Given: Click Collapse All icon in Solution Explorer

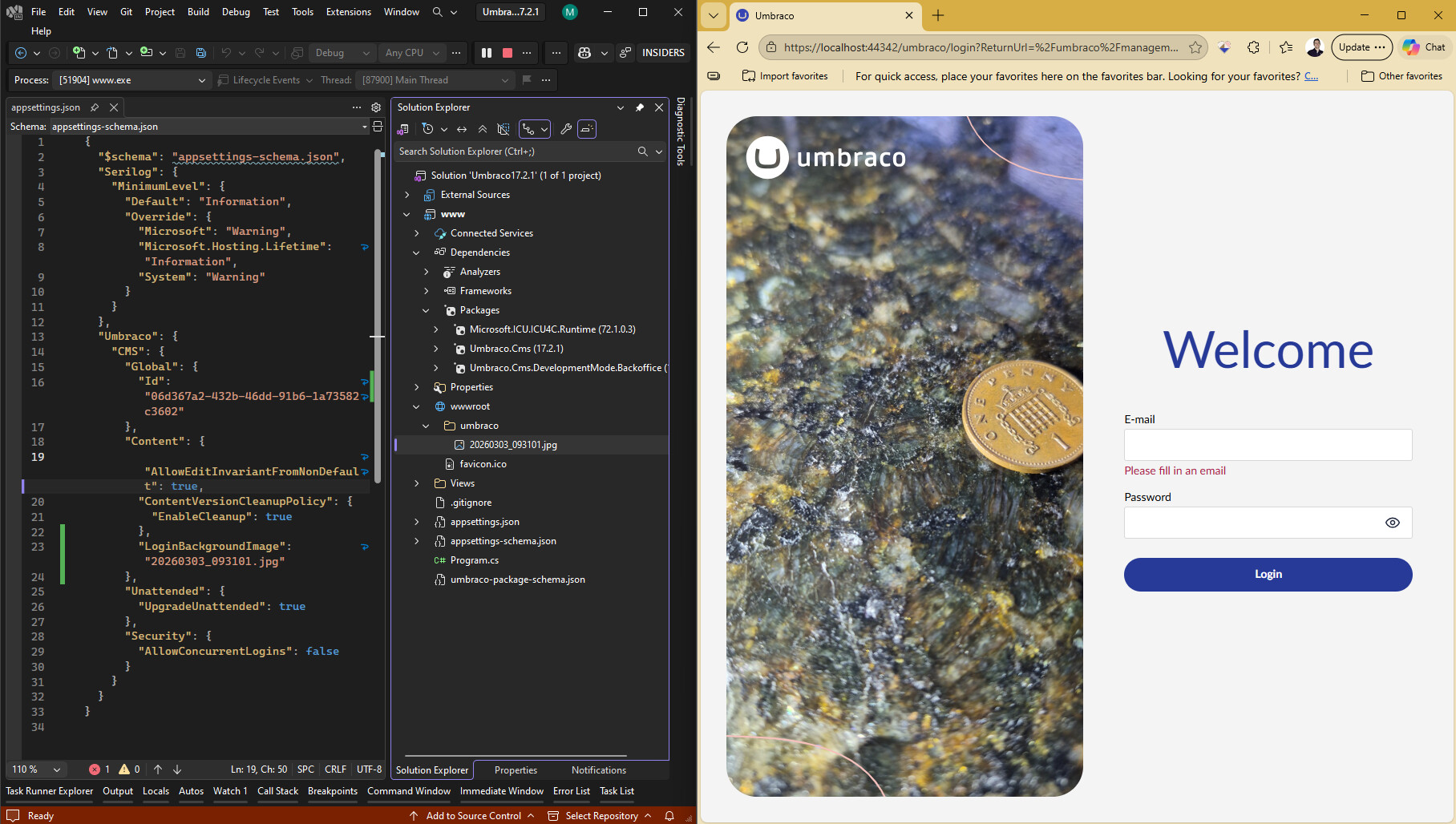Looking at the screenshot, I should pyautogui.click(x=483, y=129).
